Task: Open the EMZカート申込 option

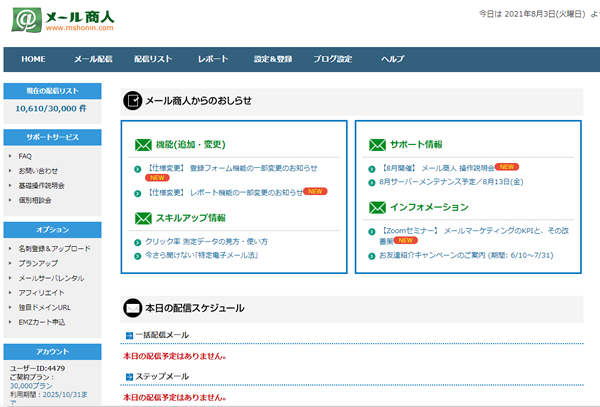Action: pyautogui.click(x=41, y=322)
